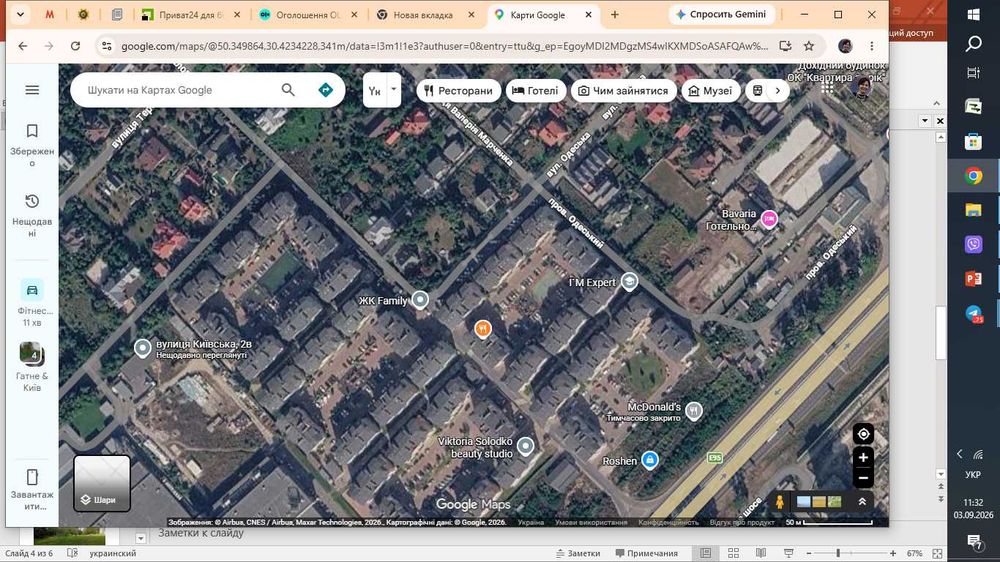
Task: Filter by Ресторани category chip
Action: pyautogui.click(x=458, y=91)
